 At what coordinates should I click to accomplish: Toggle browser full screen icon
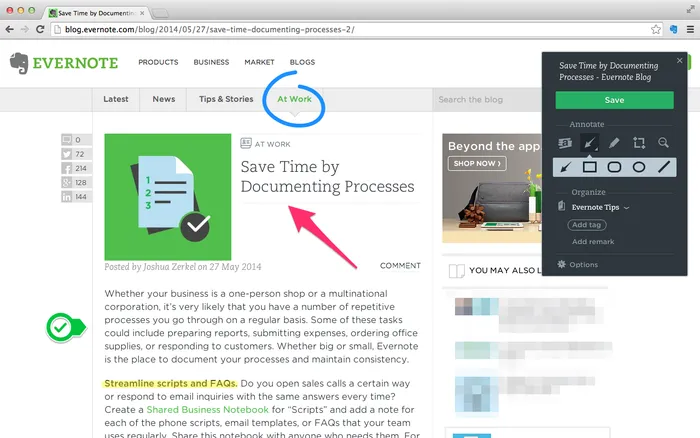(690, 9)
